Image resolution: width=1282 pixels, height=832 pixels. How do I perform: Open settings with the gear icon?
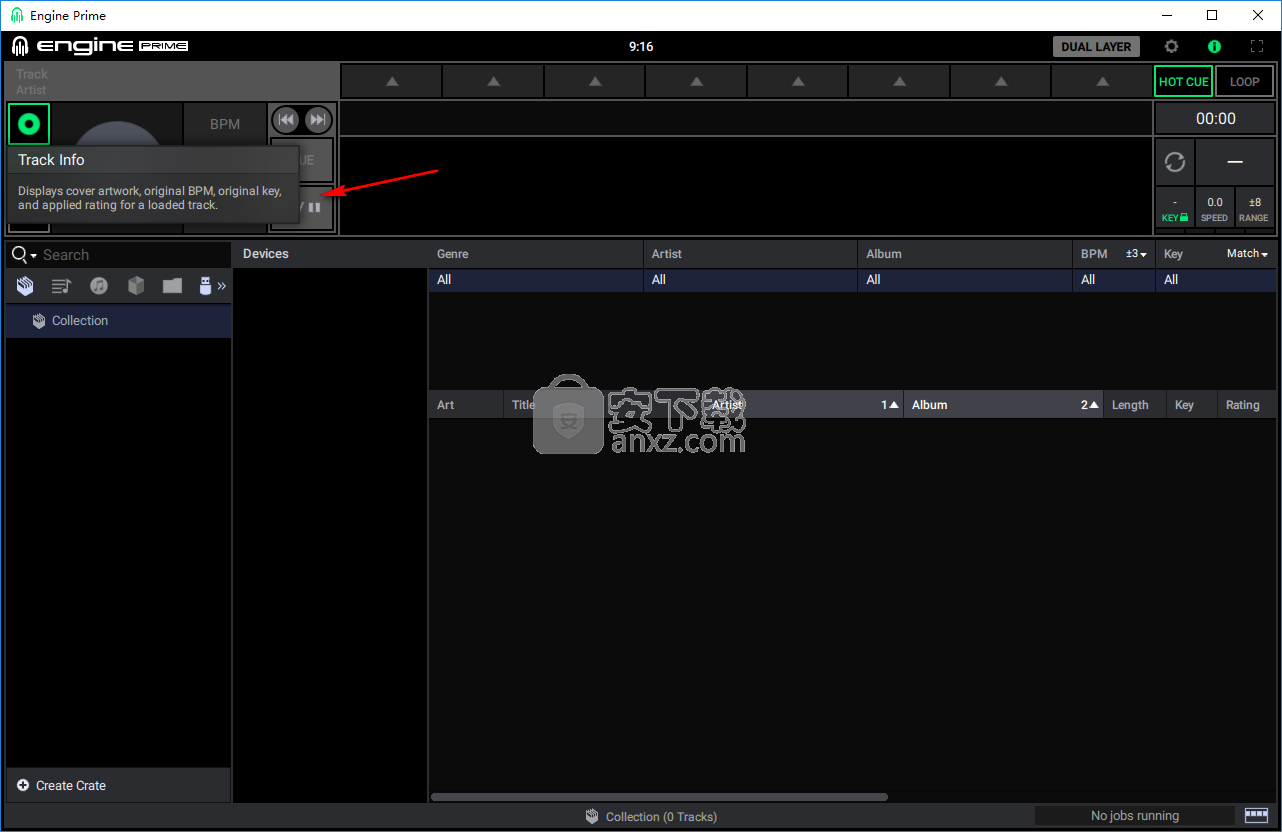point(1171,46)
